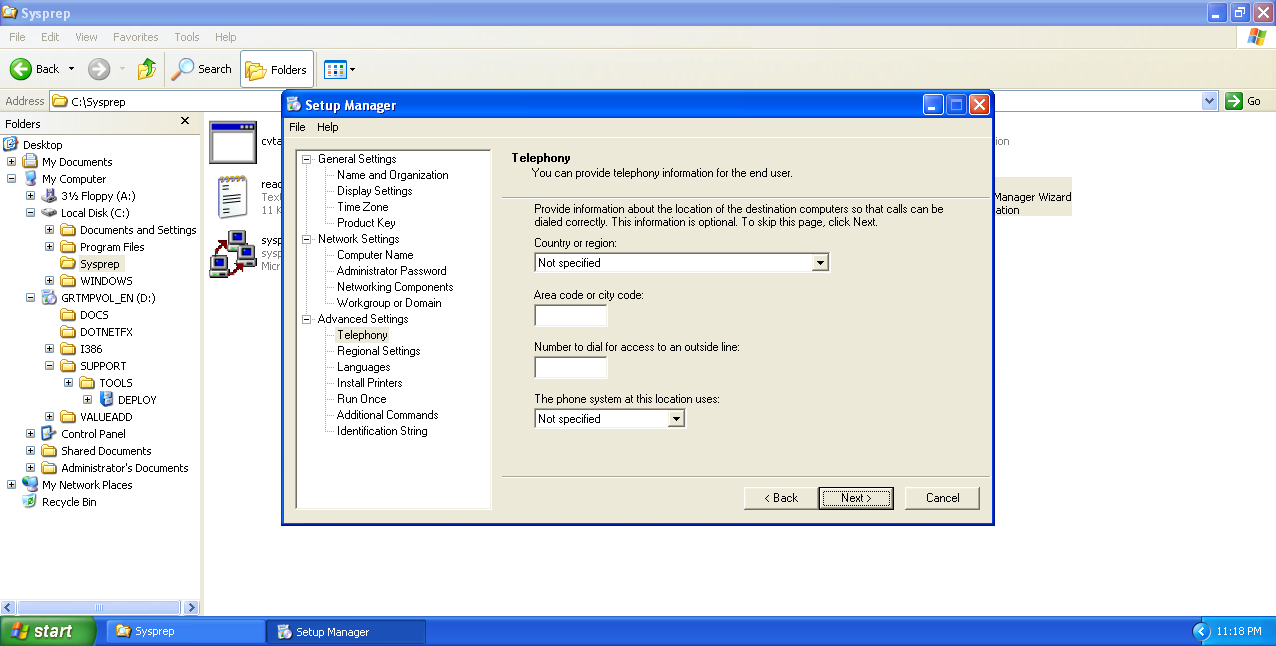Select Administrator Password tree item

pos(391,271)
